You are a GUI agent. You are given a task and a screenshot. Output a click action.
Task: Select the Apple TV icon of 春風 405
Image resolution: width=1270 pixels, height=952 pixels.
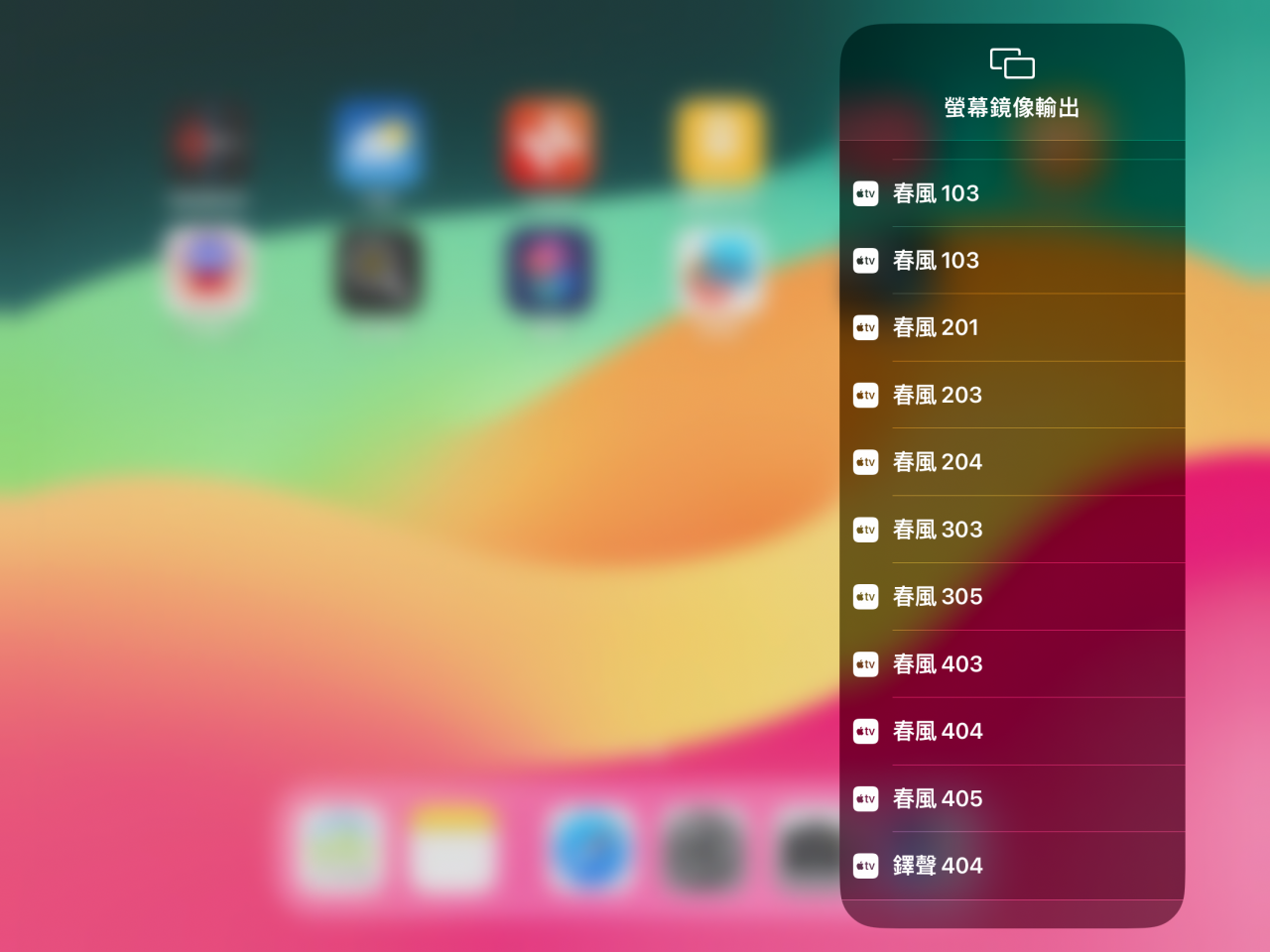pyautogui.click(x=866, y=798)
